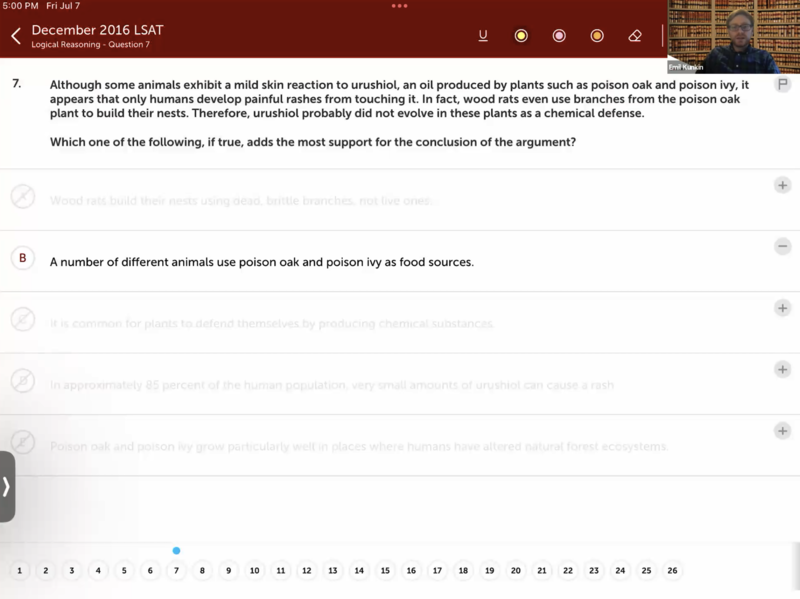
Task: Restore eliminated answer choice D with plus
Action: click(x=783, y=370)
